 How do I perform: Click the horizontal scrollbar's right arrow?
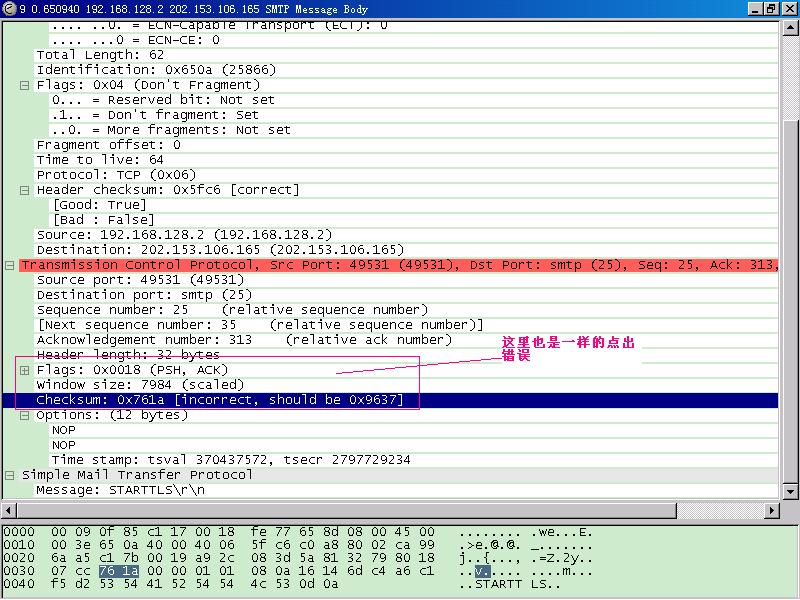pos(773,507)
